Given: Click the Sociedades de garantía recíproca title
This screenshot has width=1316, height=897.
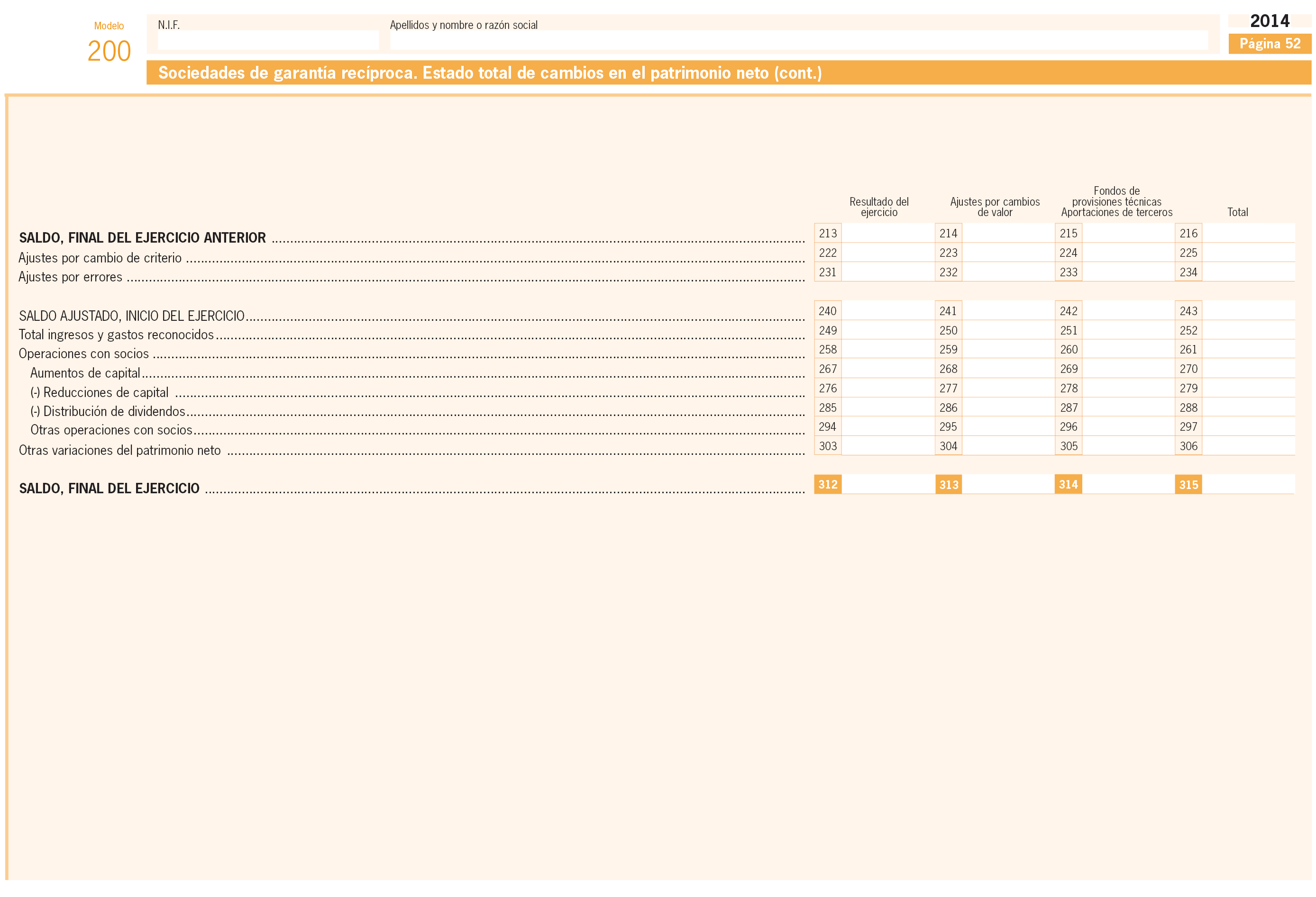Looking at the screenshot, I should pos(490,73).
